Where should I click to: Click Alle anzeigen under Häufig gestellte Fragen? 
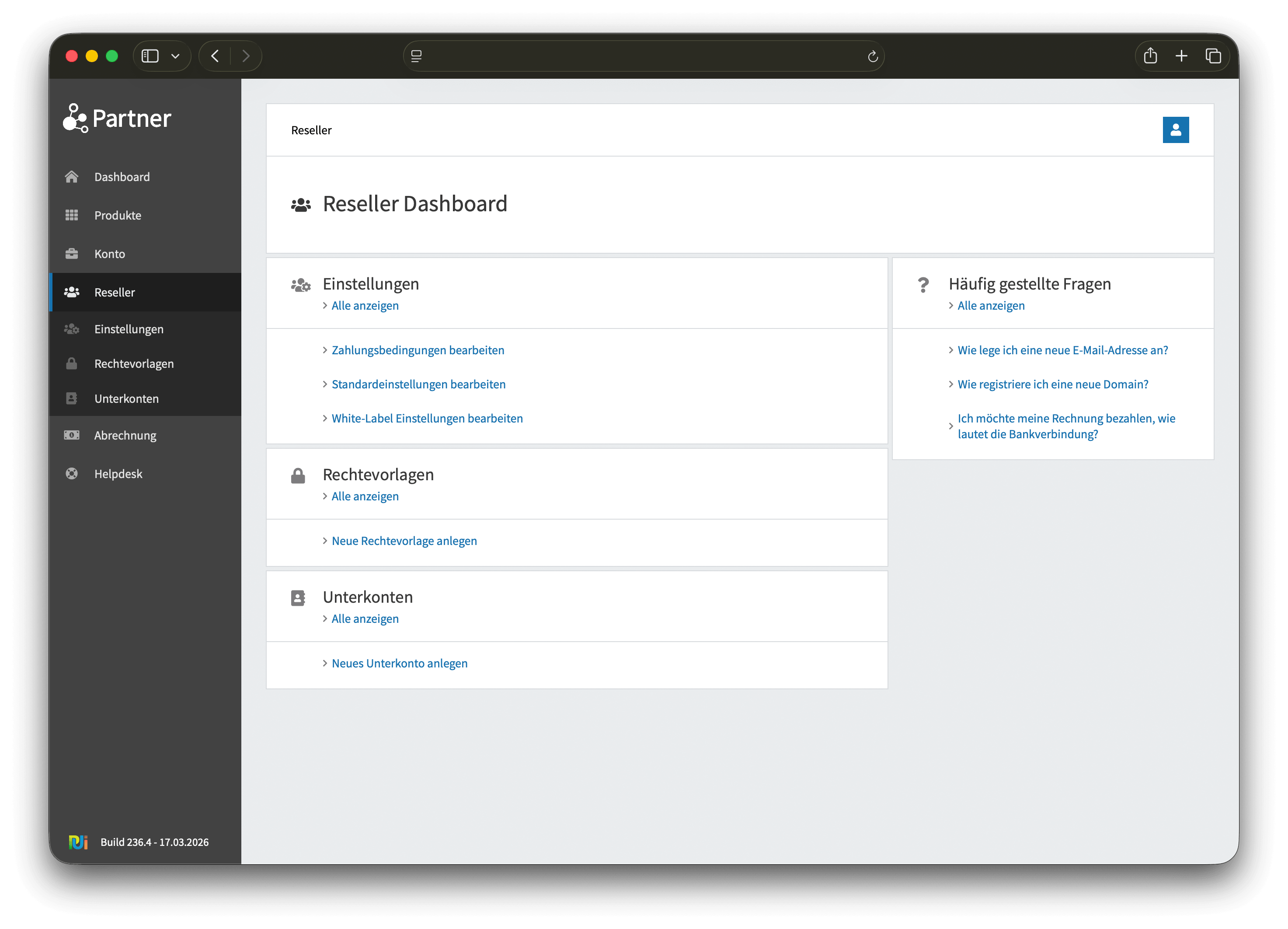[x=990, y=306]
